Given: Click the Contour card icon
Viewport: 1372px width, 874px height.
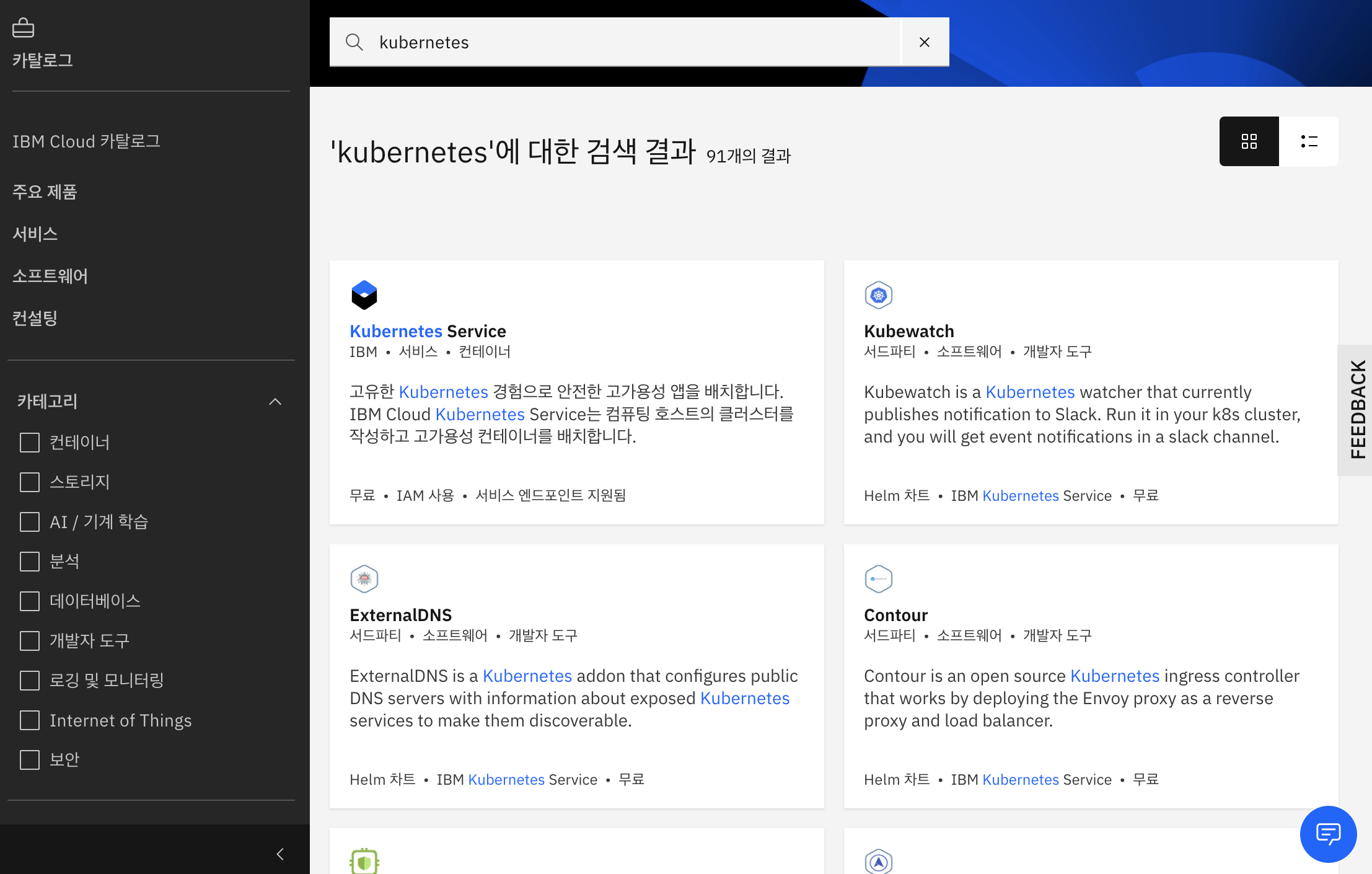Looking at the screenshot, I should [x=878, y=579].
